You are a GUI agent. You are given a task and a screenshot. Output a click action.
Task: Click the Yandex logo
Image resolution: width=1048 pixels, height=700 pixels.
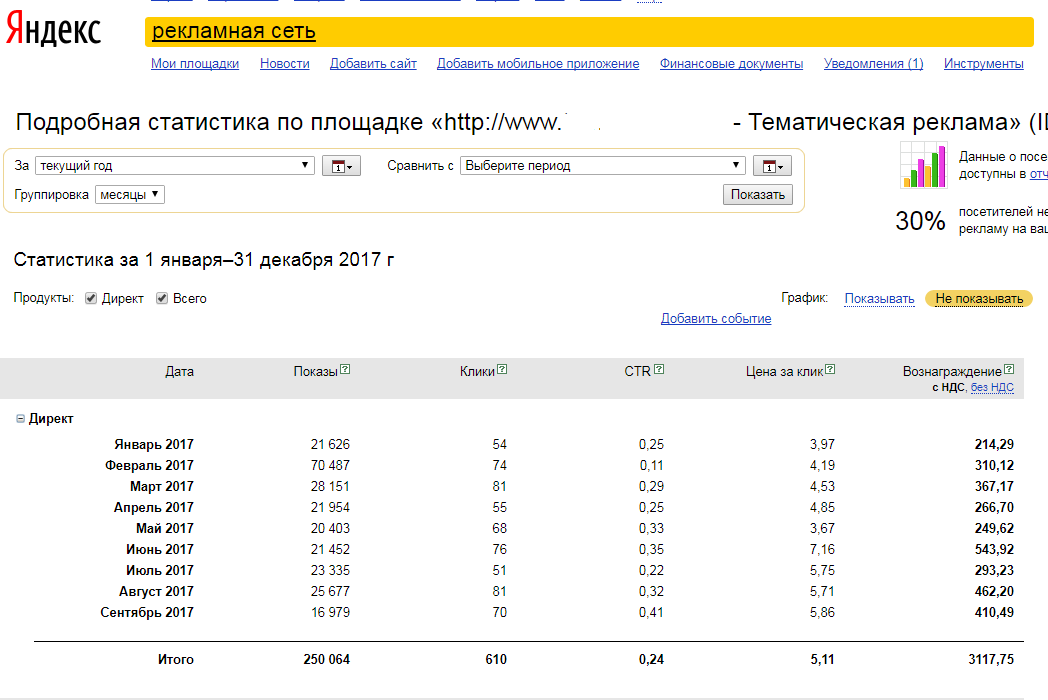click(53, 29)
